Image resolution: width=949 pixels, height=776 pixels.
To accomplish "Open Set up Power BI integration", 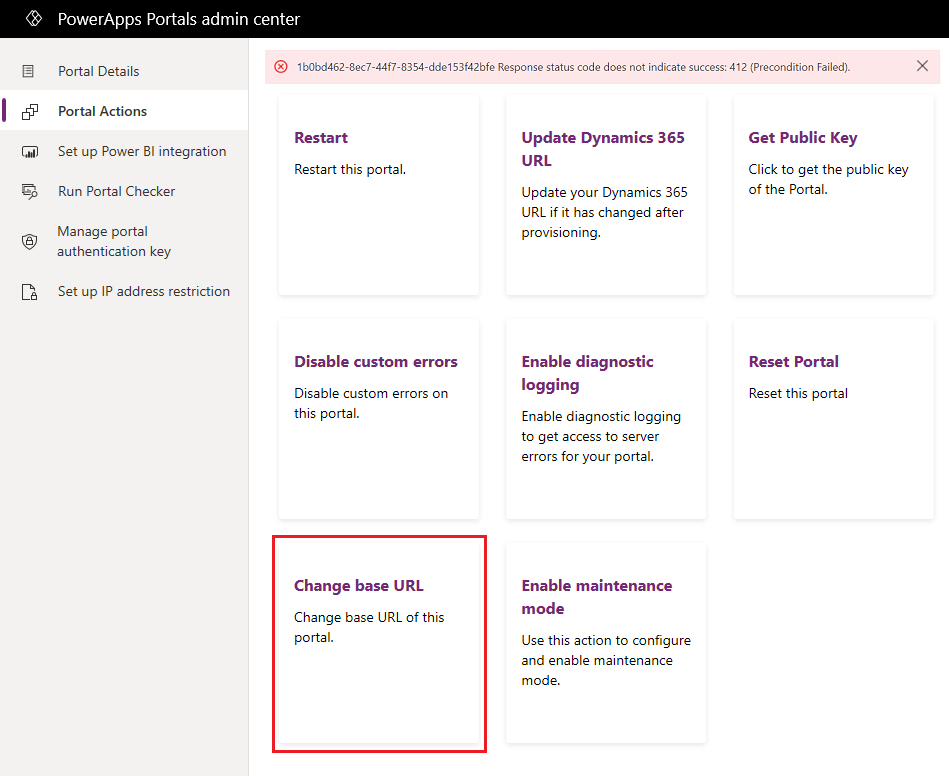I will 123,151.
